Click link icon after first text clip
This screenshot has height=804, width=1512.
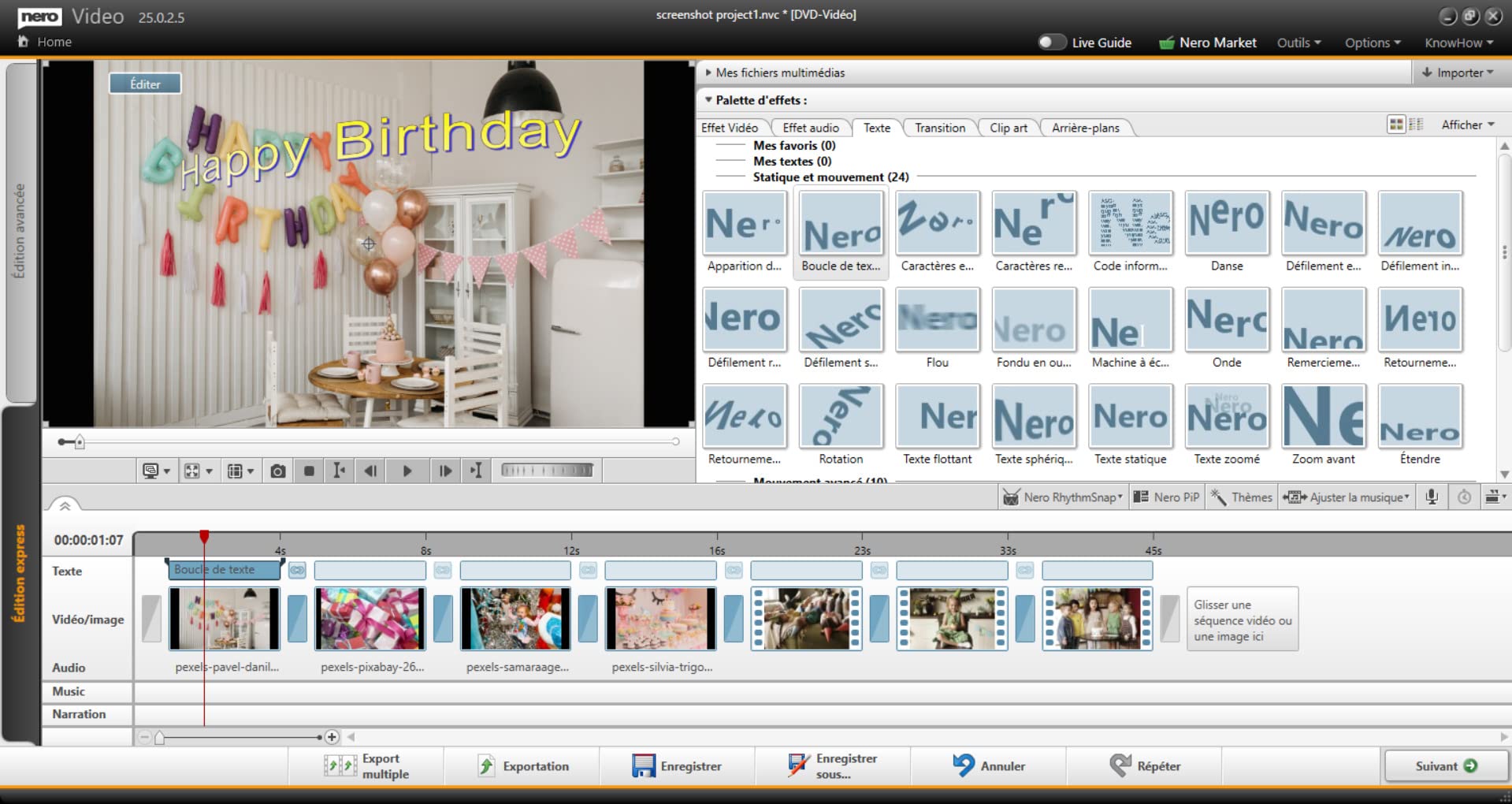click(297, 570)
